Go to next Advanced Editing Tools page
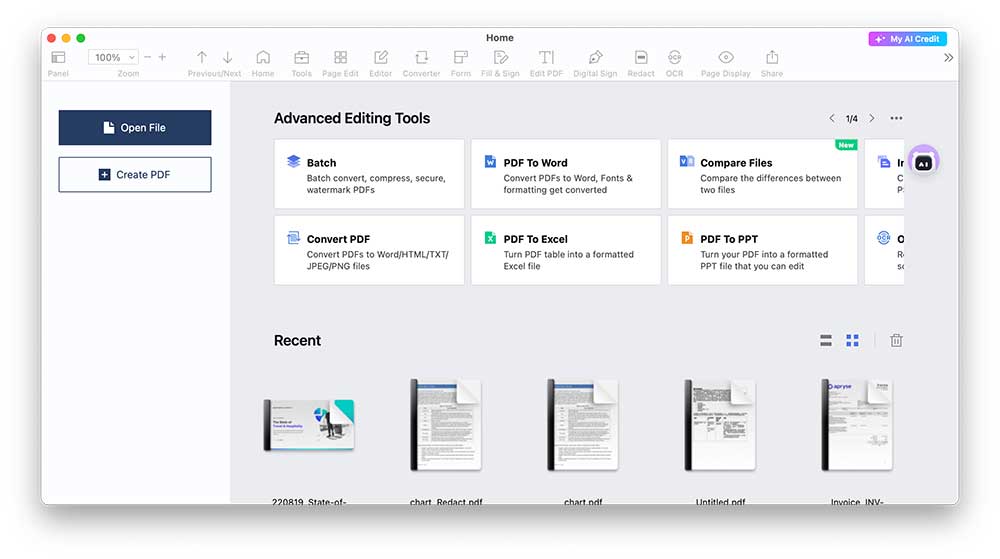Image resolution: width=1000 pixels, height=559 pixels. click(872, 118)
